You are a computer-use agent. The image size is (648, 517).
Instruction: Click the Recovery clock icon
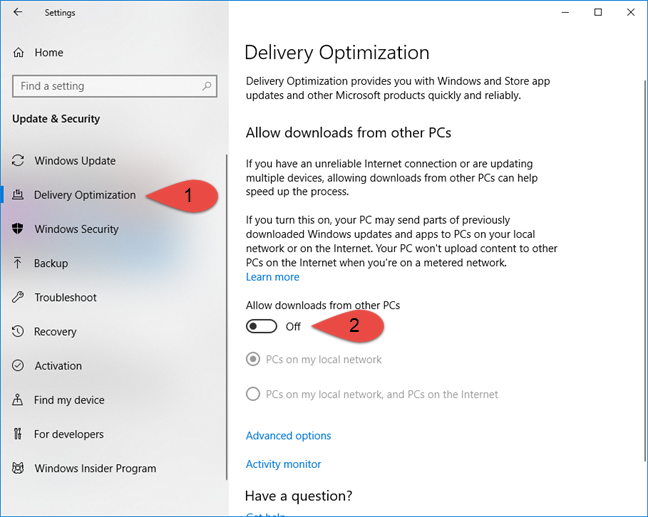click(x=18, y=331)
